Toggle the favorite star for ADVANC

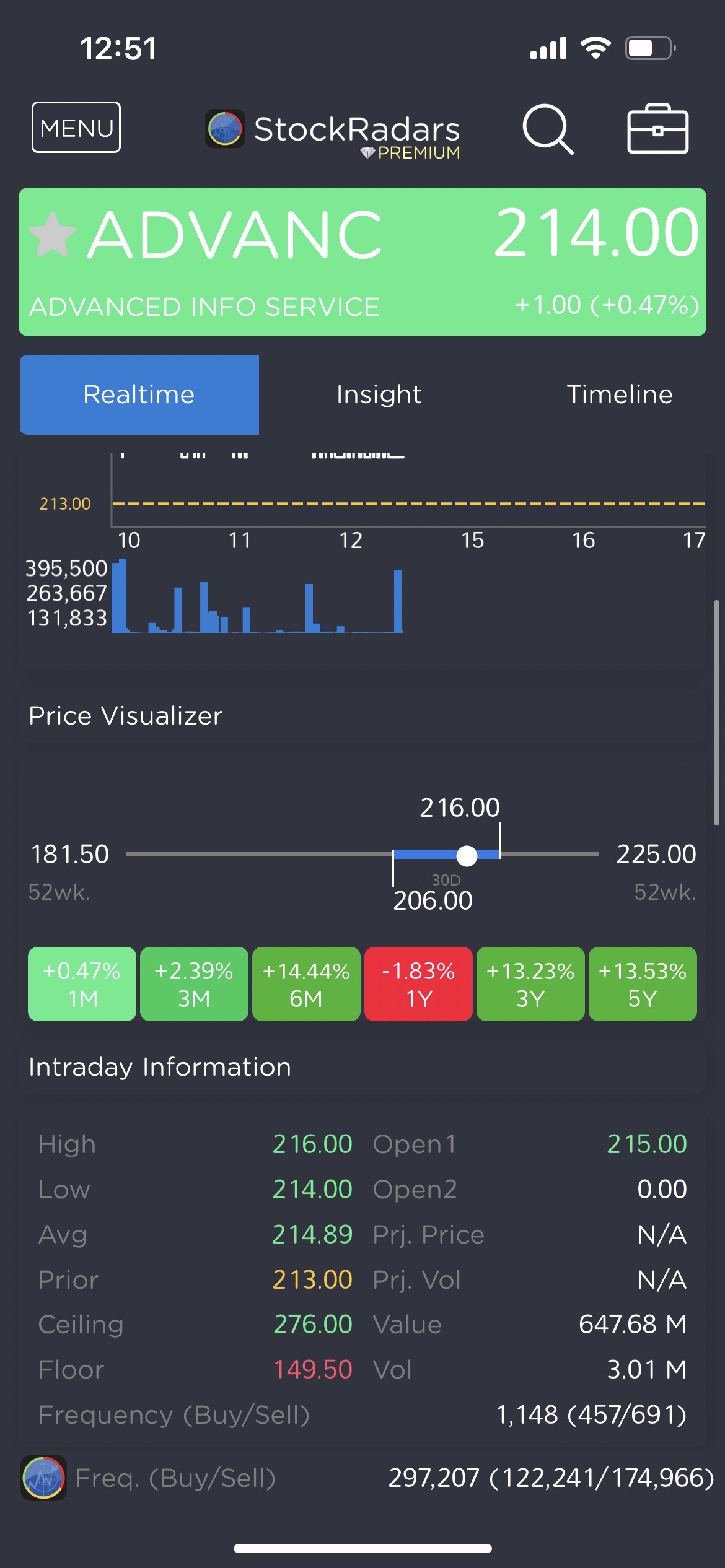coord(53,234)
